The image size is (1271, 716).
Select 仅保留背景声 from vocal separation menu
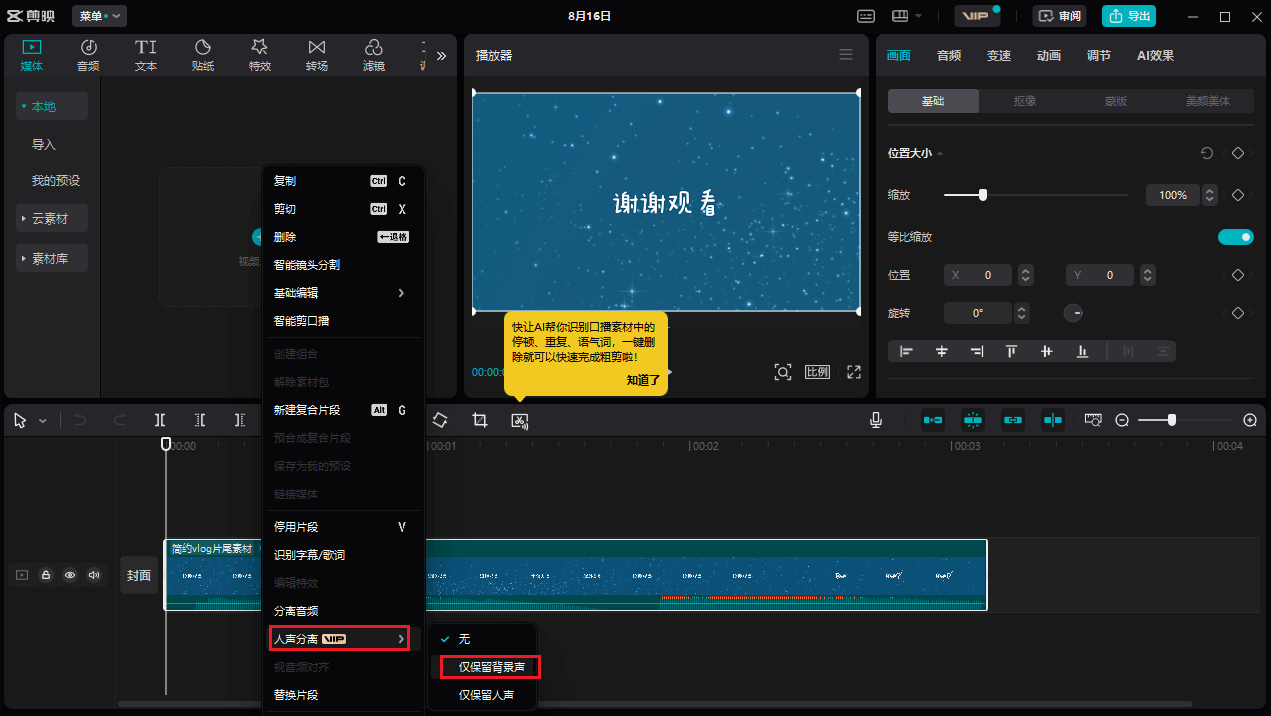click(488, 666)
